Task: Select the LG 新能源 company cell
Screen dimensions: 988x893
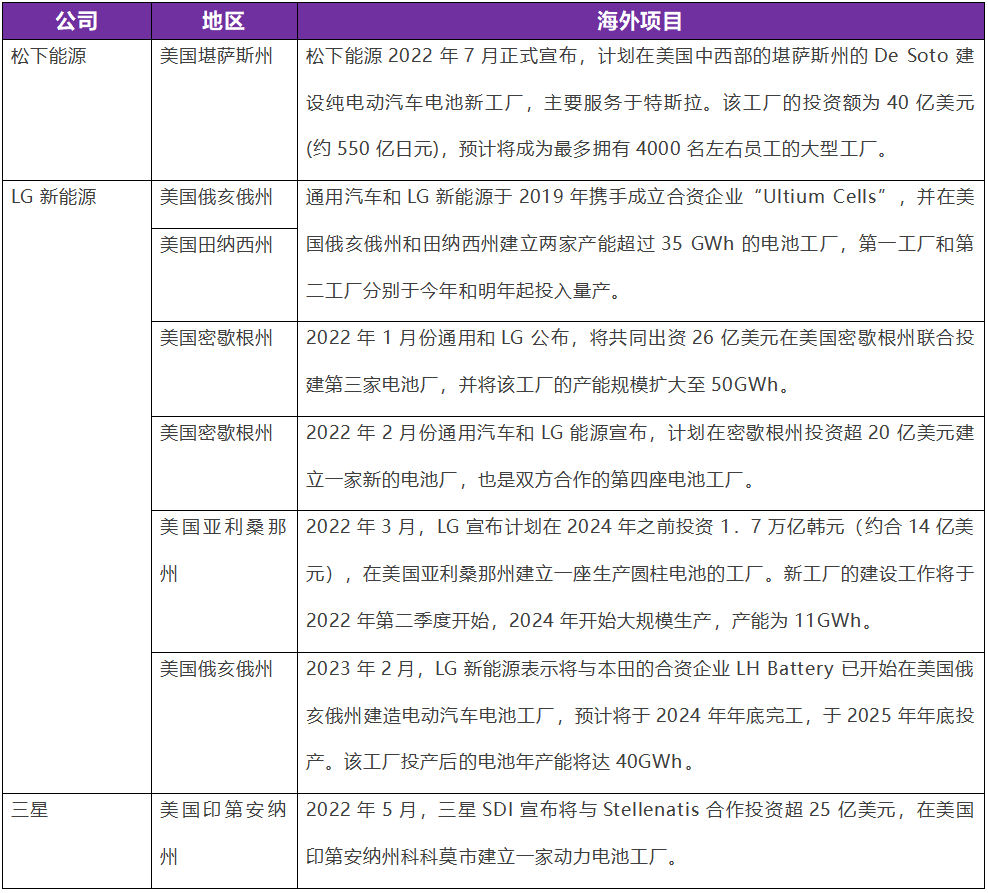Action: click(x=77, y=487)
